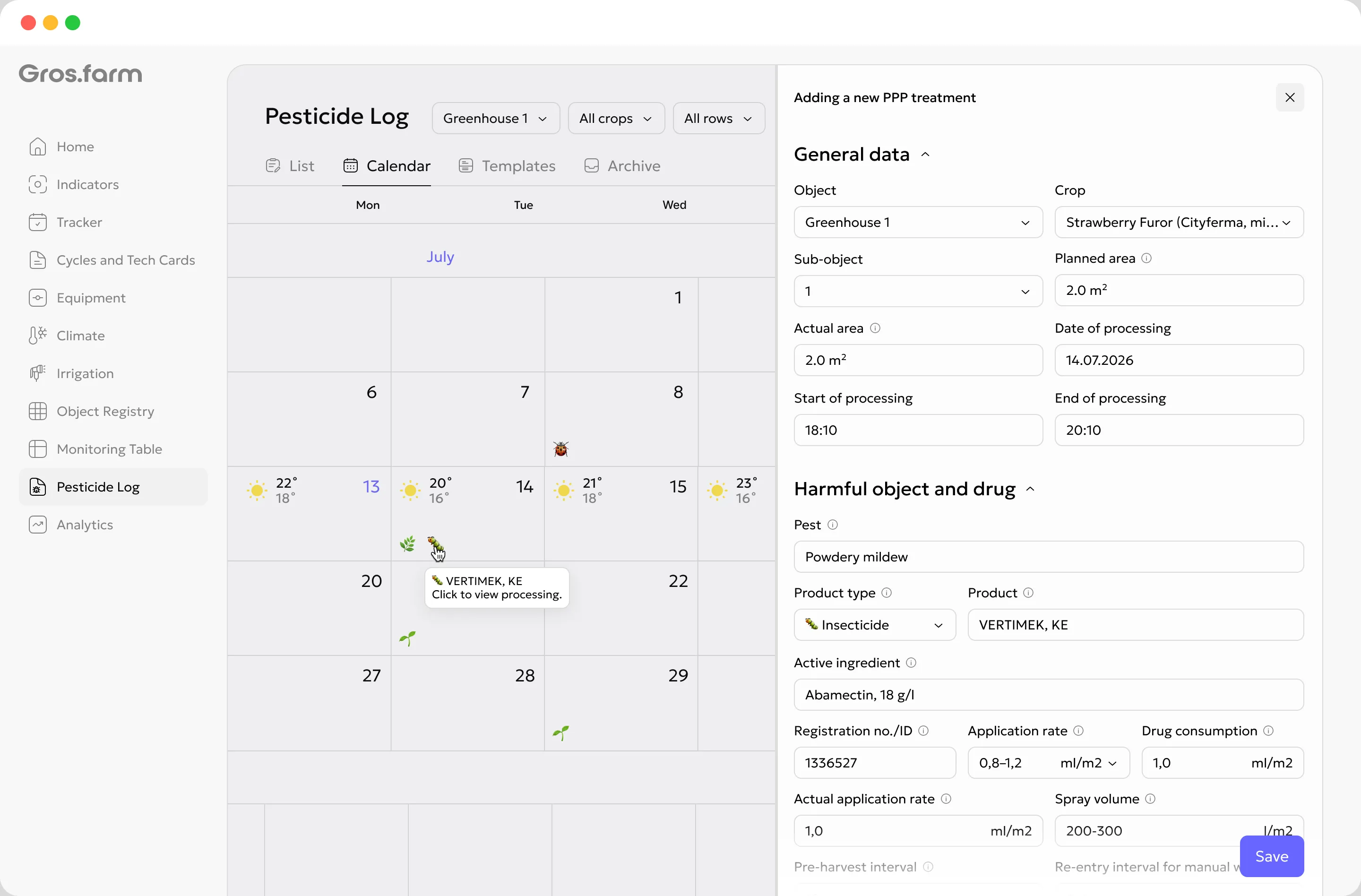Click the Drug consumption field
The image size is (1361, 896).
(1223, 763)
